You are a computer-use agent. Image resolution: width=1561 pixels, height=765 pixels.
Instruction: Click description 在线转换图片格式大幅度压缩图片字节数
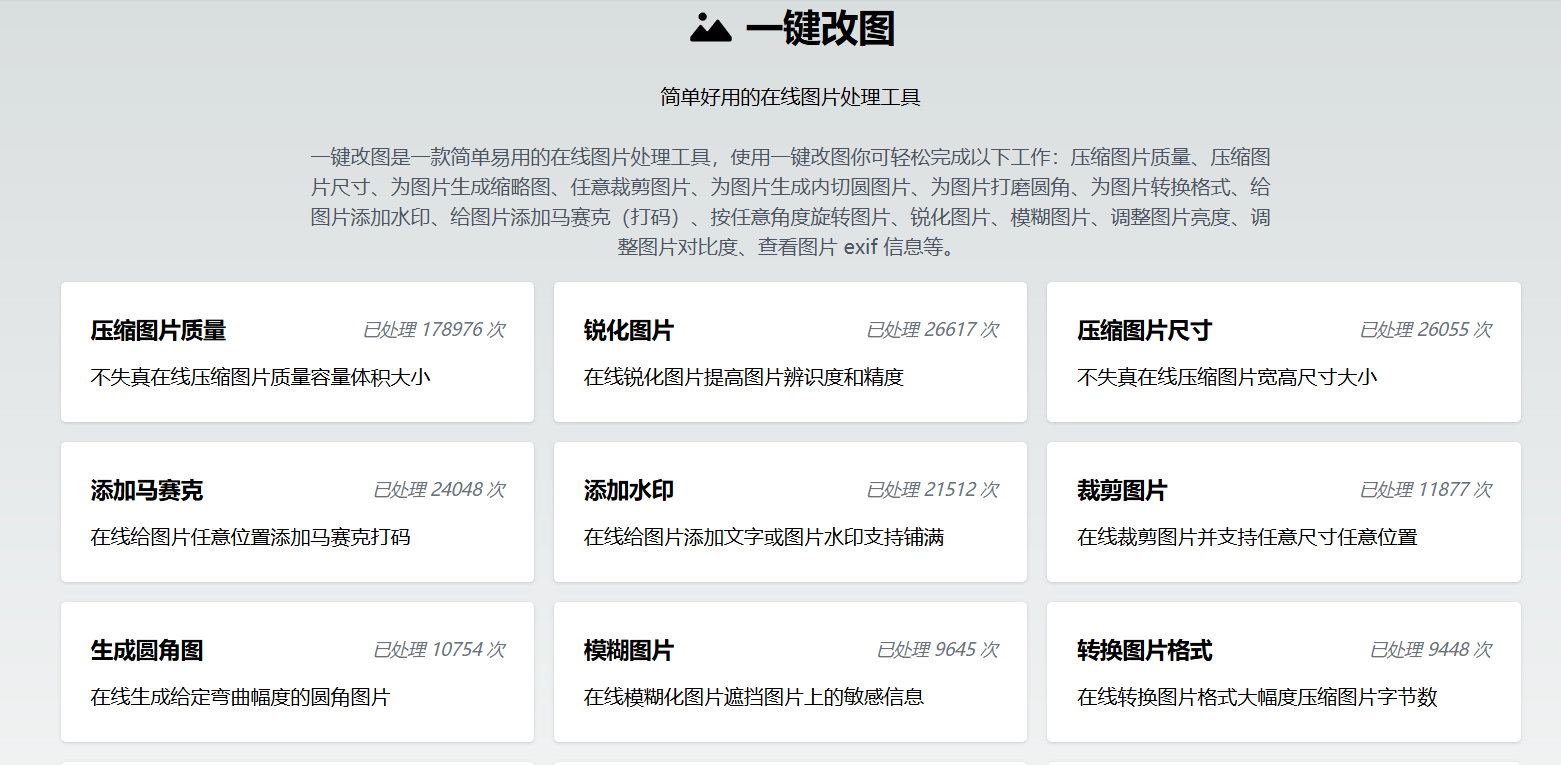pyautogui.click(x=1257, y=697)
